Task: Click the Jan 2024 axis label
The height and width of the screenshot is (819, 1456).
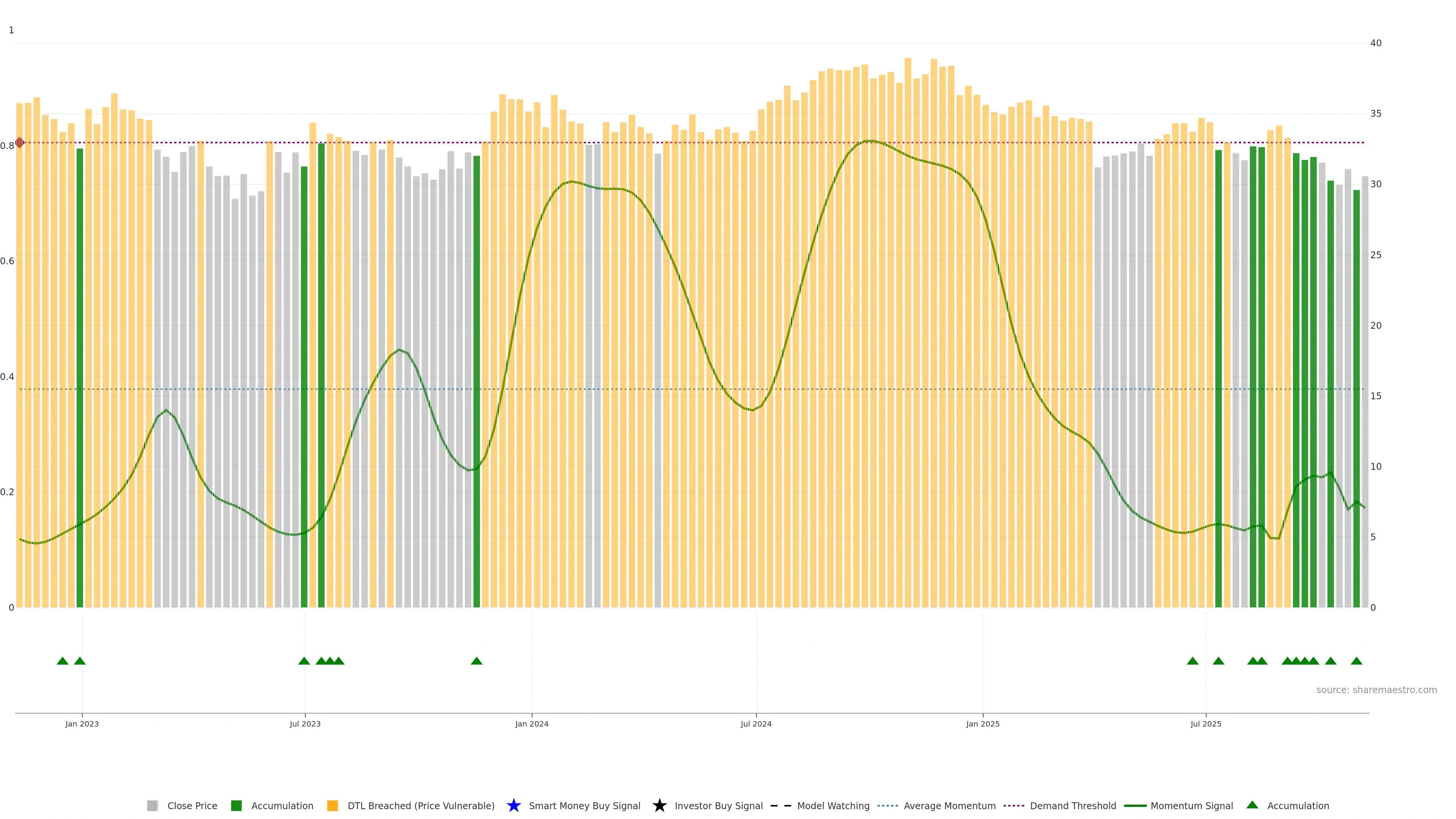Action: [x=531, y=724]
